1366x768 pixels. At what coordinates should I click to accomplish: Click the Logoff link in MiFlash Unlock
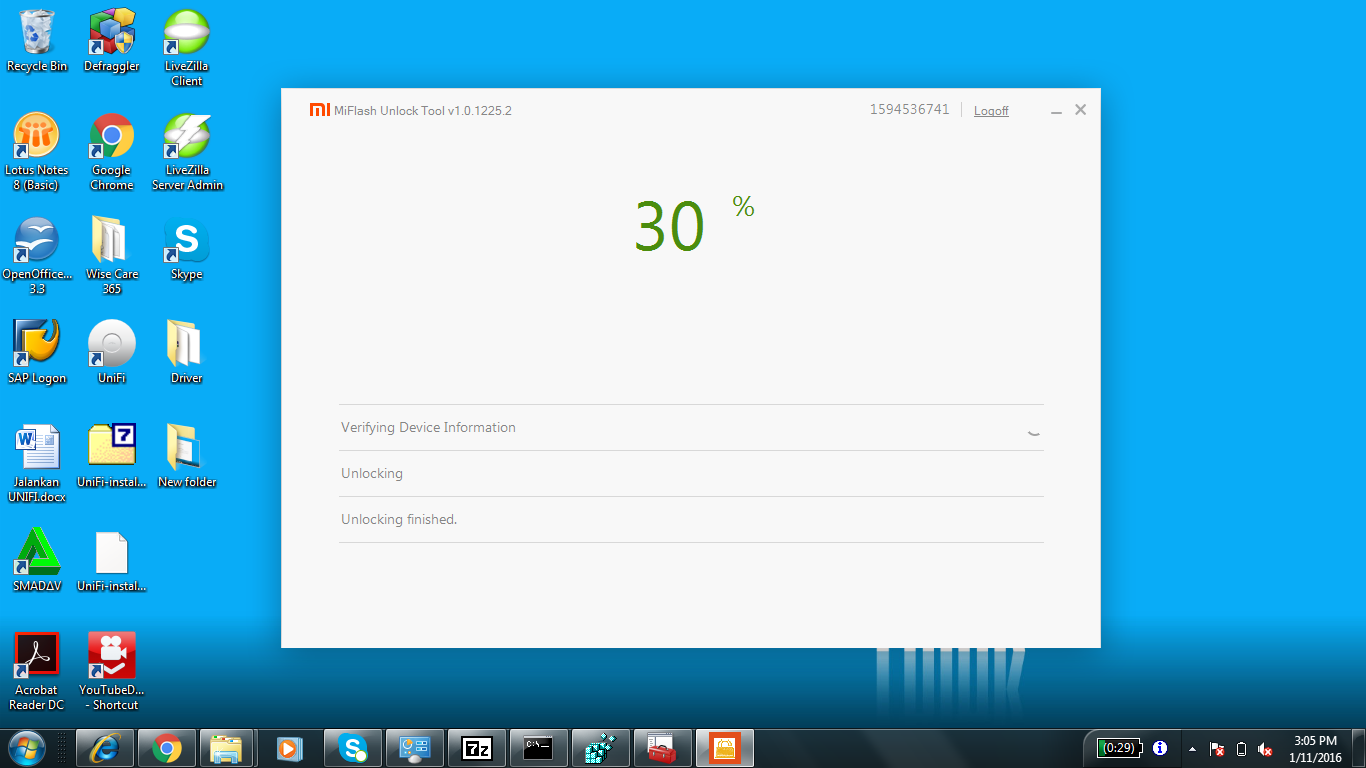991,111
